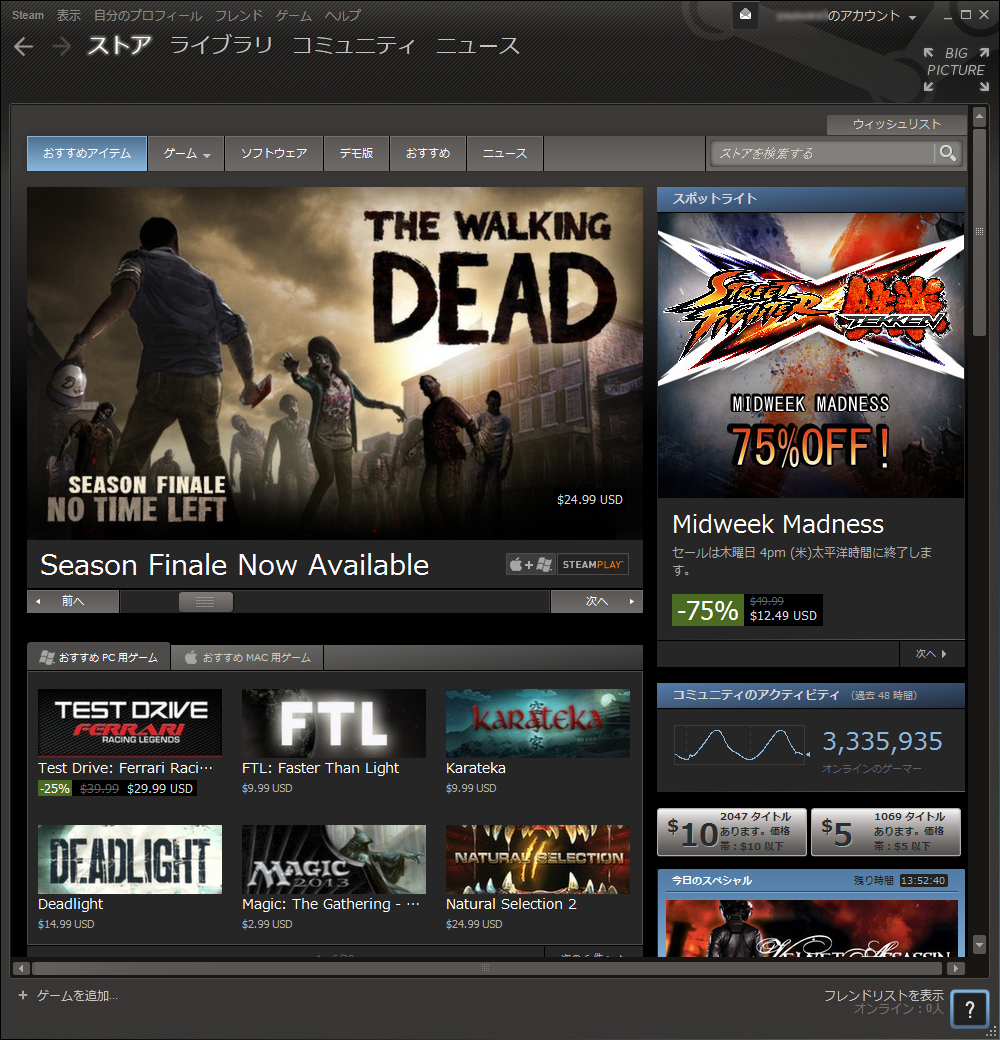The width and height of the screenshot is (1000, 1040).
Task: Enter Big Picture mode
Action: [x=956, y=69]
